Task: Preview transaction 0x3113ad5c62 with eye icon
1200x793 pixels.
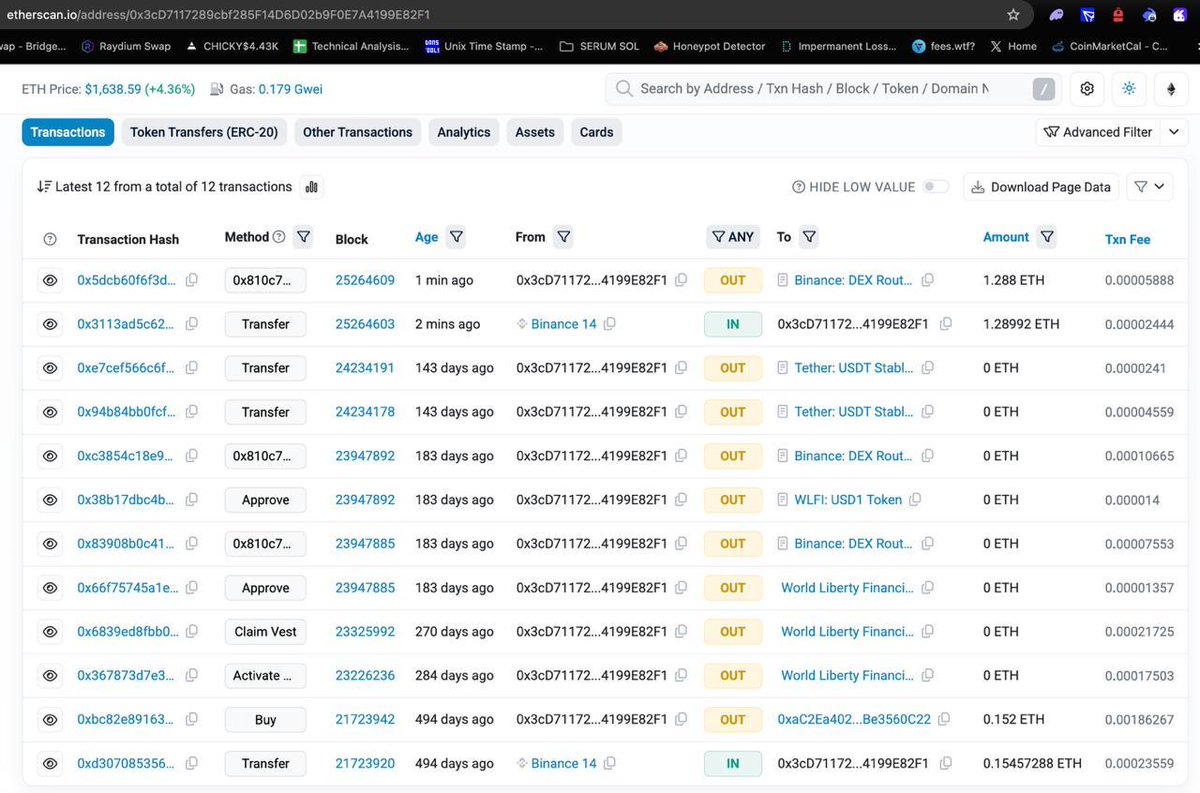Action: [50, 324]
